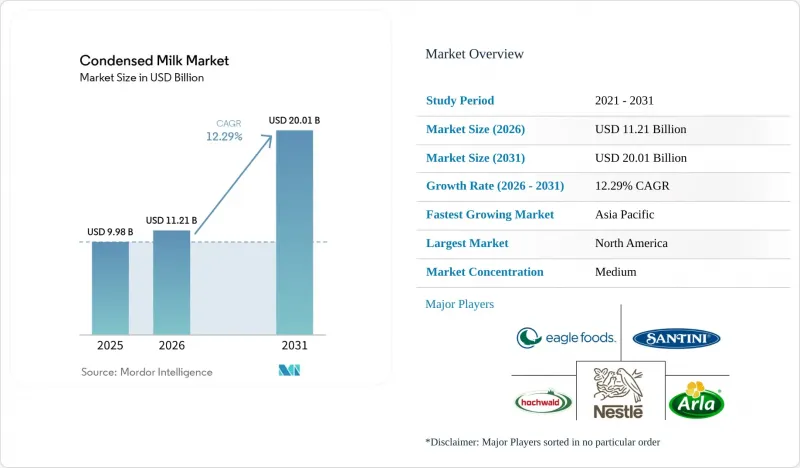Click the eagle foods logo

coord(566,338)
